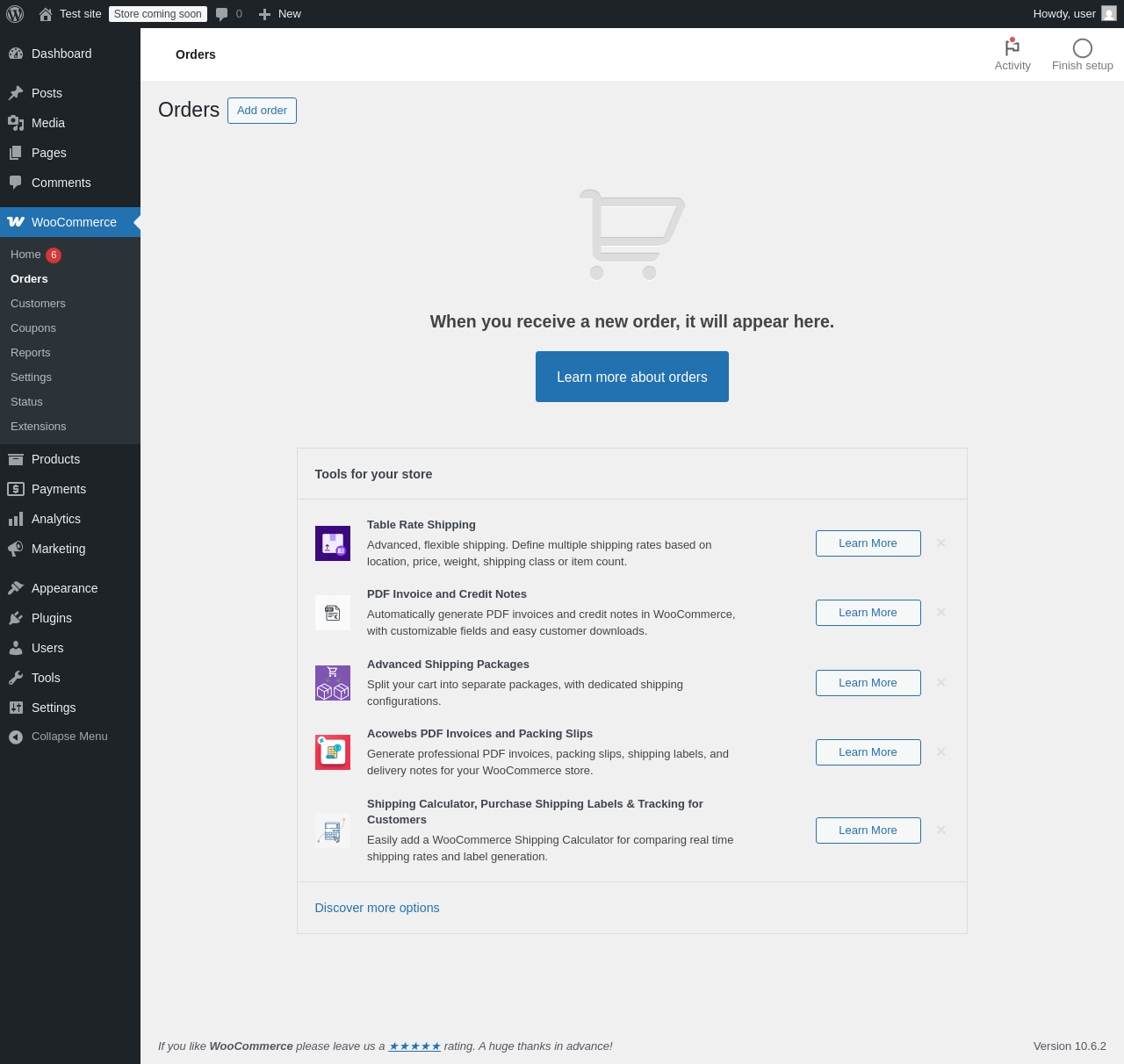Click Learn More for Acowebs PDF Invoices
1124x1064 pixels.
(x=868, y=752)
